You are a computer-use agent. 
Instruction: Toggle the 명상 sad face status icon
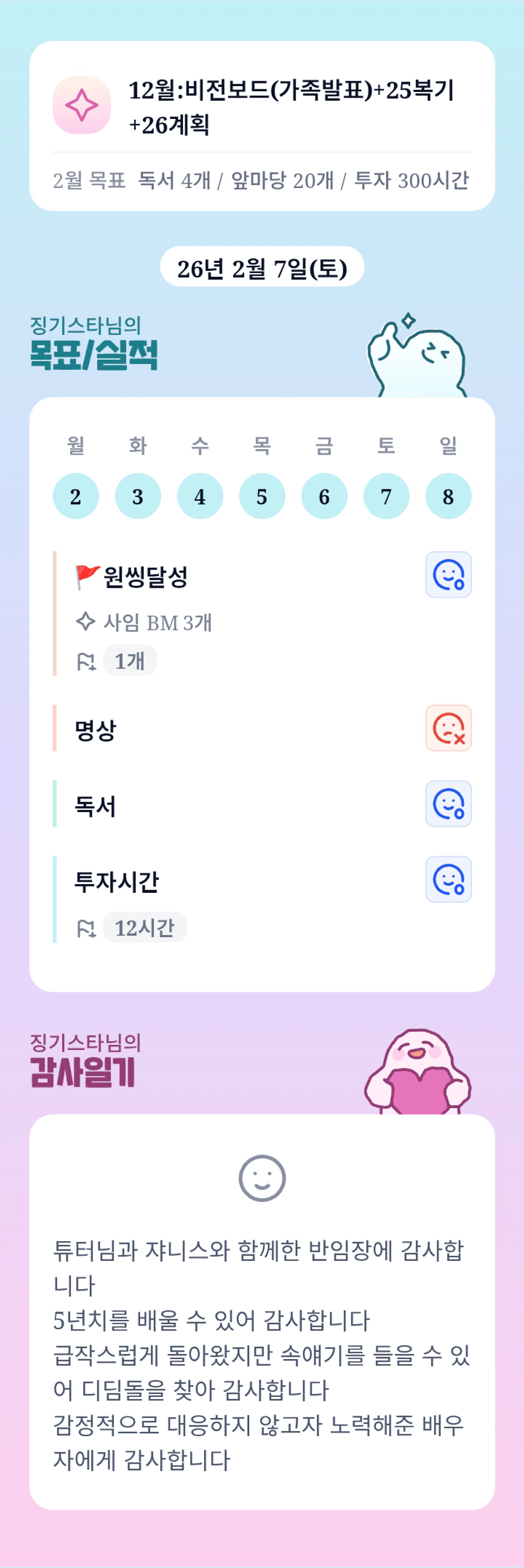click(x=448, y=728)
